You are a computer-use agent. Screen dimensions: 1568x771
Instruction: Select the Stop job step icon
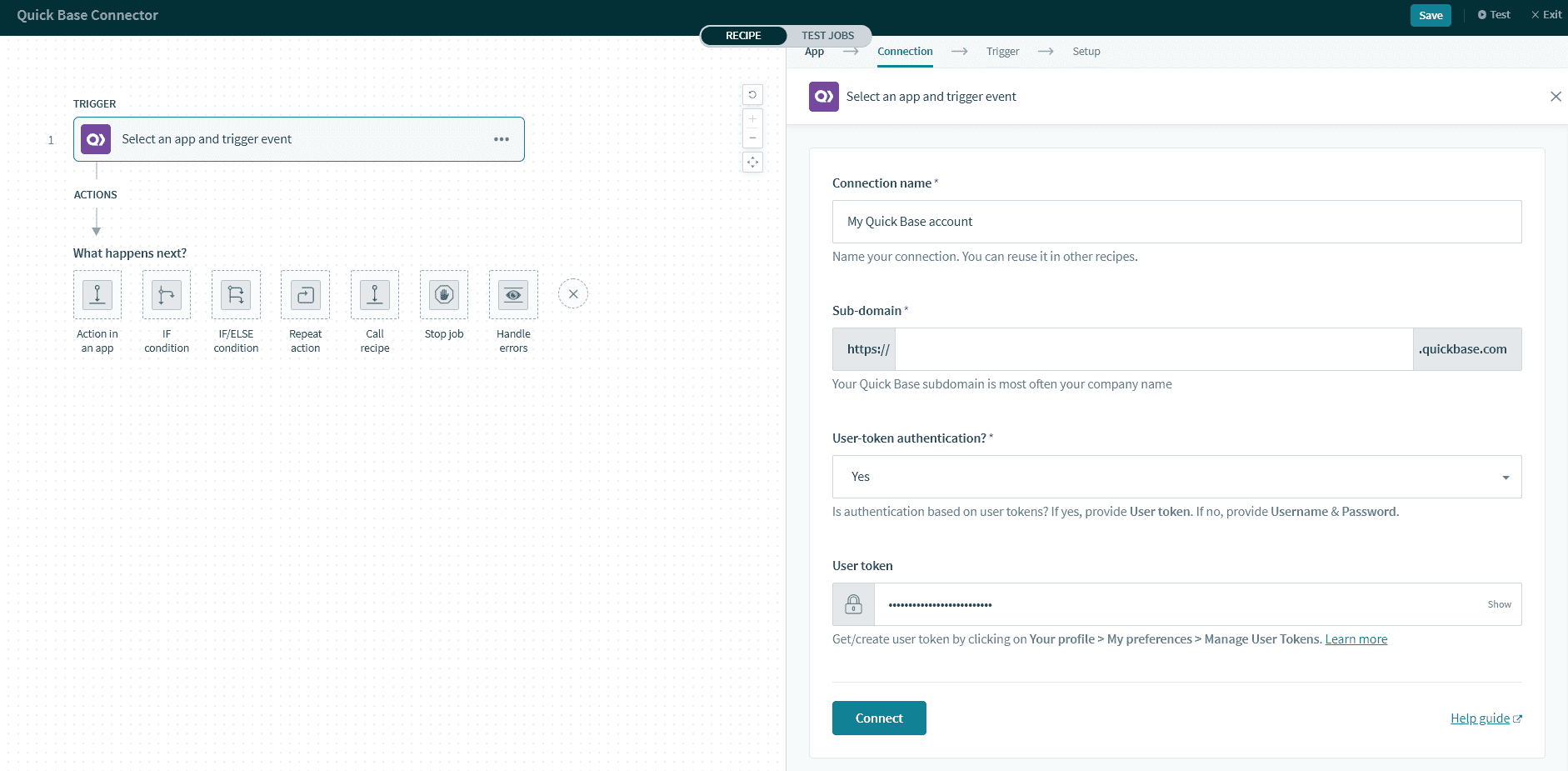coord(443,295)
